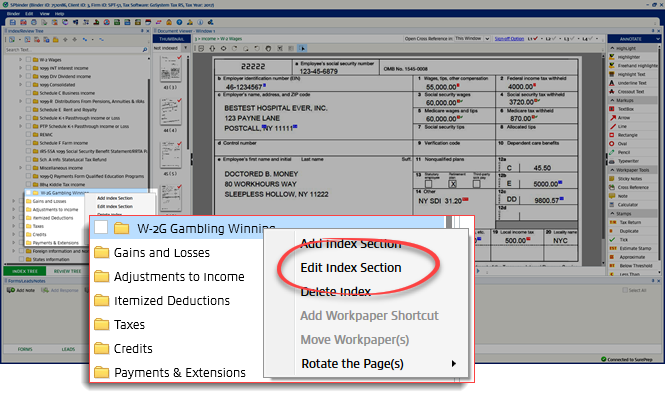Click the L1 sign-off checkmark button

pos(533,39)
